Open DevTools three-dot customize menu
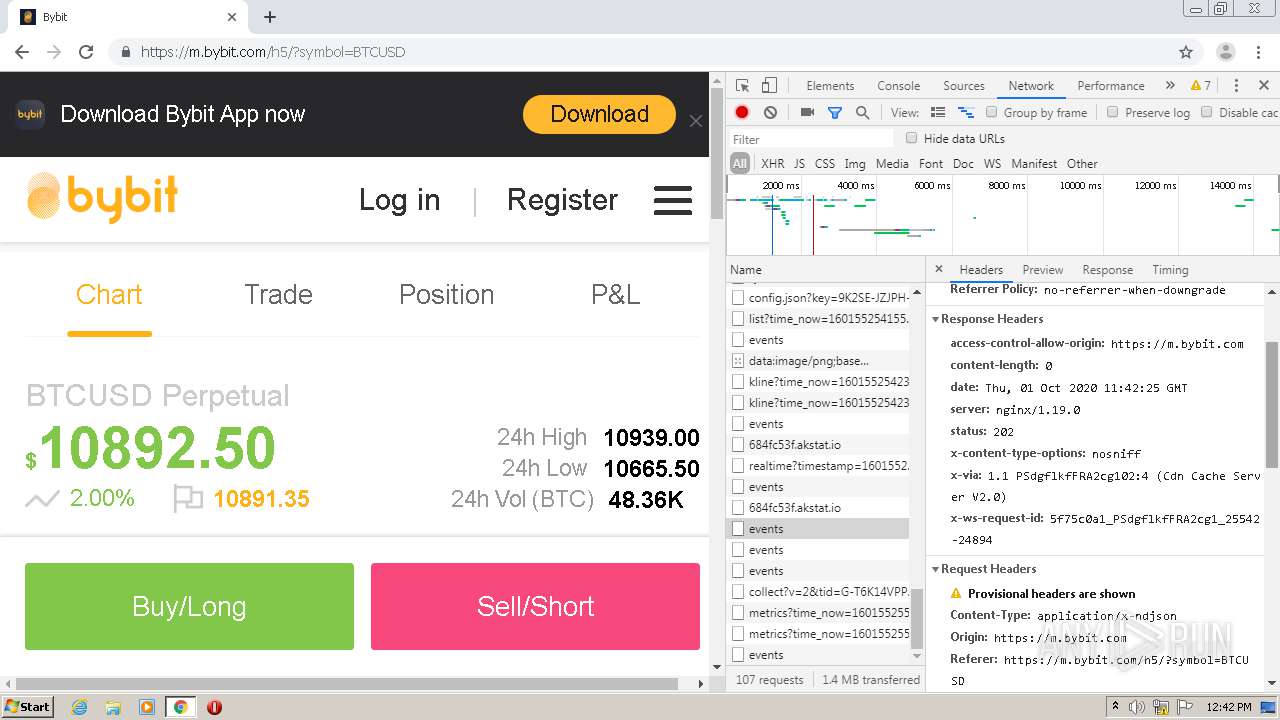Screen dimensions: 1280x720 1236,86
